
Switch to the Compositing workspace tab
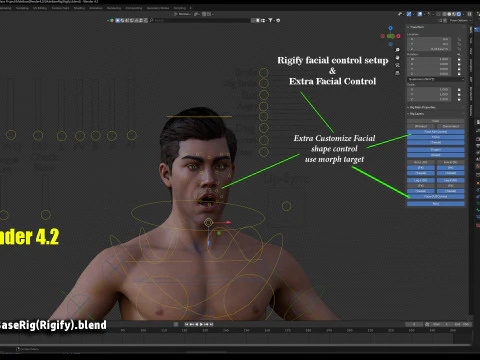[x=134, y=8]
